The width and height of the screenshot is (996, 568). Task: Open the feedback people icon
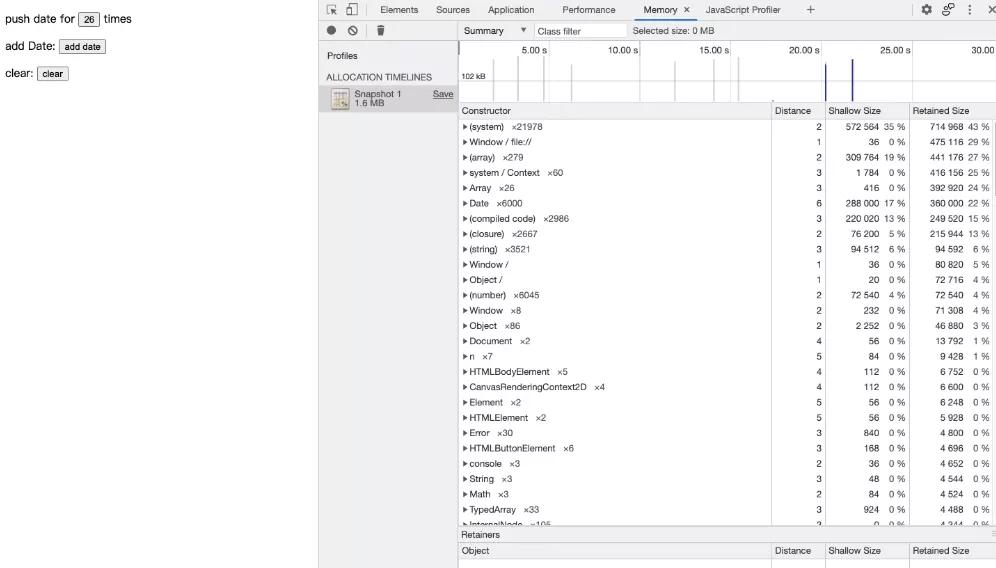948,10
